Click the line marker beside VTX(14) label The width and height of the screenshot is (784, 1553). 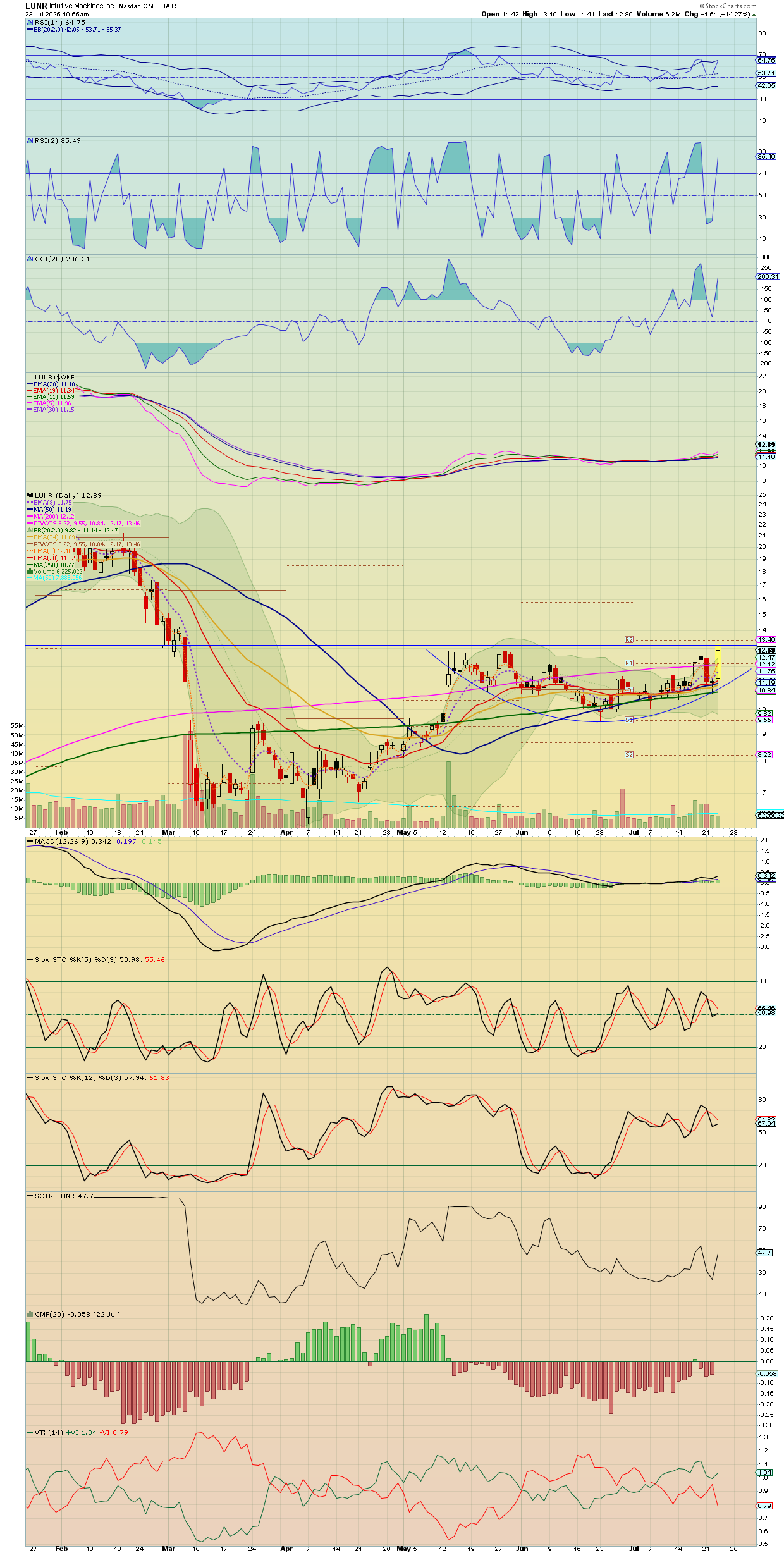pyautogui.click(x=30, y=1432)
